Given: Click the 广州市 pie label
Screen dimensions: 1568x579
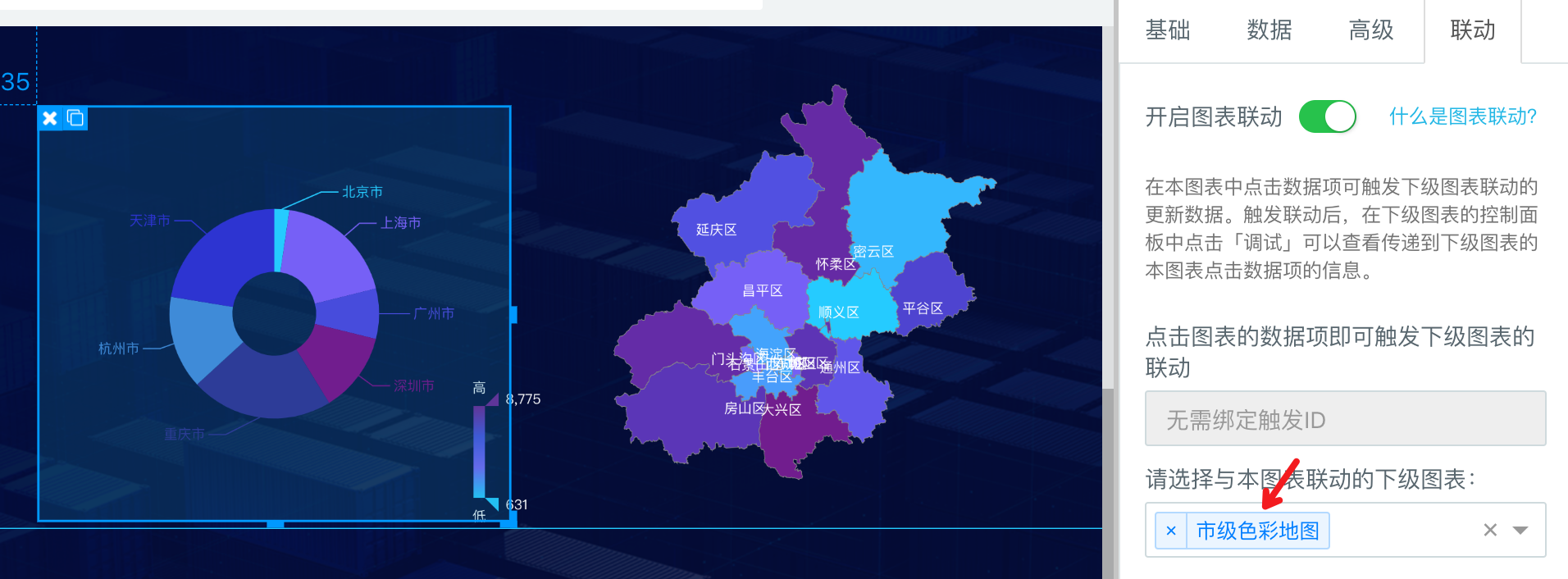Looking at the screenshot, I should [x=434, y=313].
